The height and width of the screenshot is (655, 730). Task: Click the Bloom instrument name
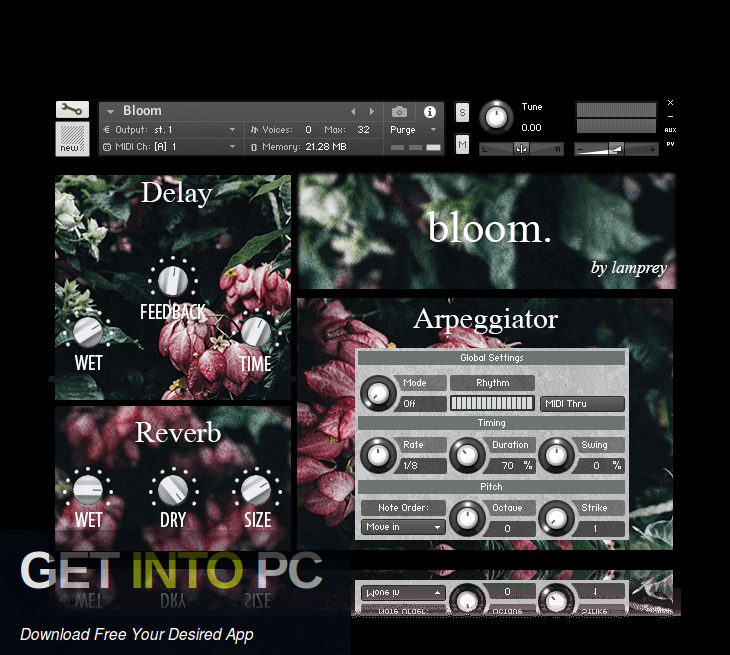pos(142,111)
